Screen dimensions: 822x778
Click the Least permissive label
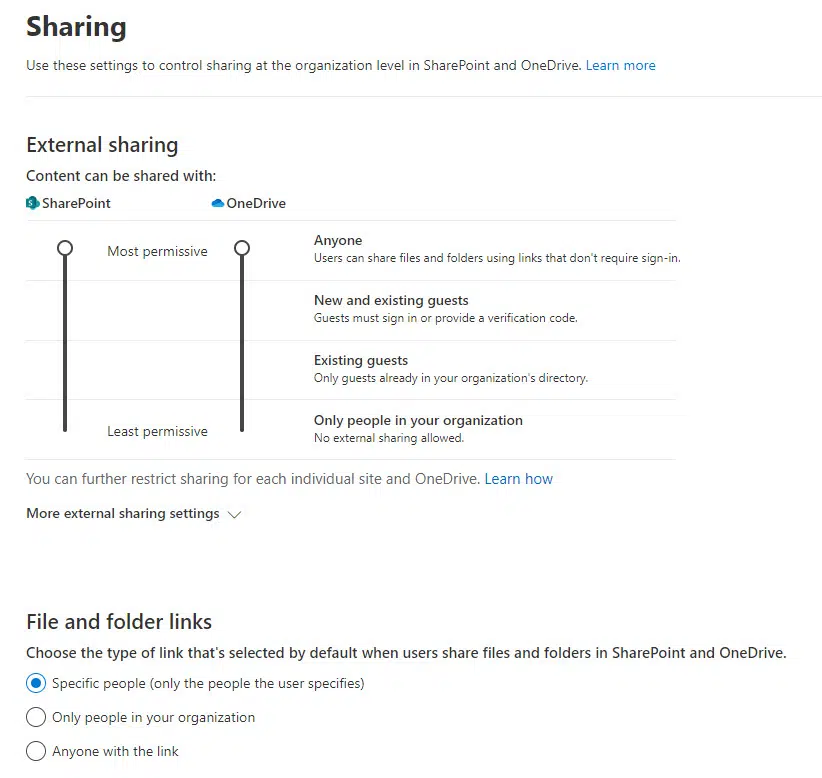(157, 431)
